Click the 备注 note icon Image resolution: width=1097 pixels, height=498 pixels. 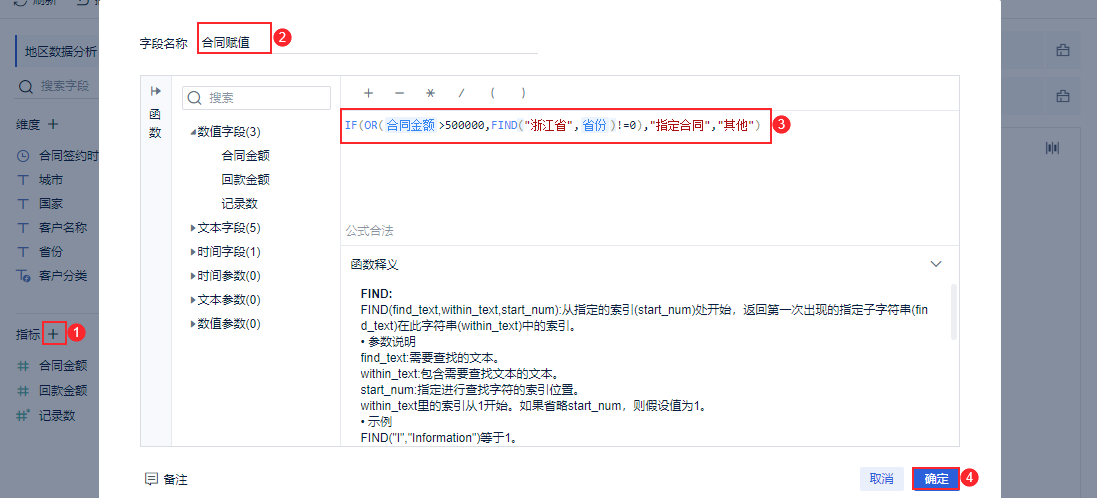[x=151, y=479]
